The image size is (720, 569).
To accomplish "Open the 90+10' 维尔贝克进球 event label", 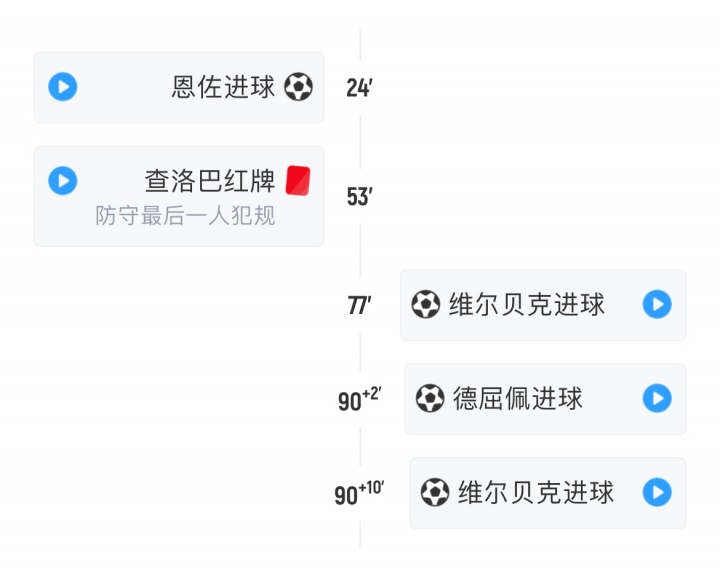I will pos(536,492).
